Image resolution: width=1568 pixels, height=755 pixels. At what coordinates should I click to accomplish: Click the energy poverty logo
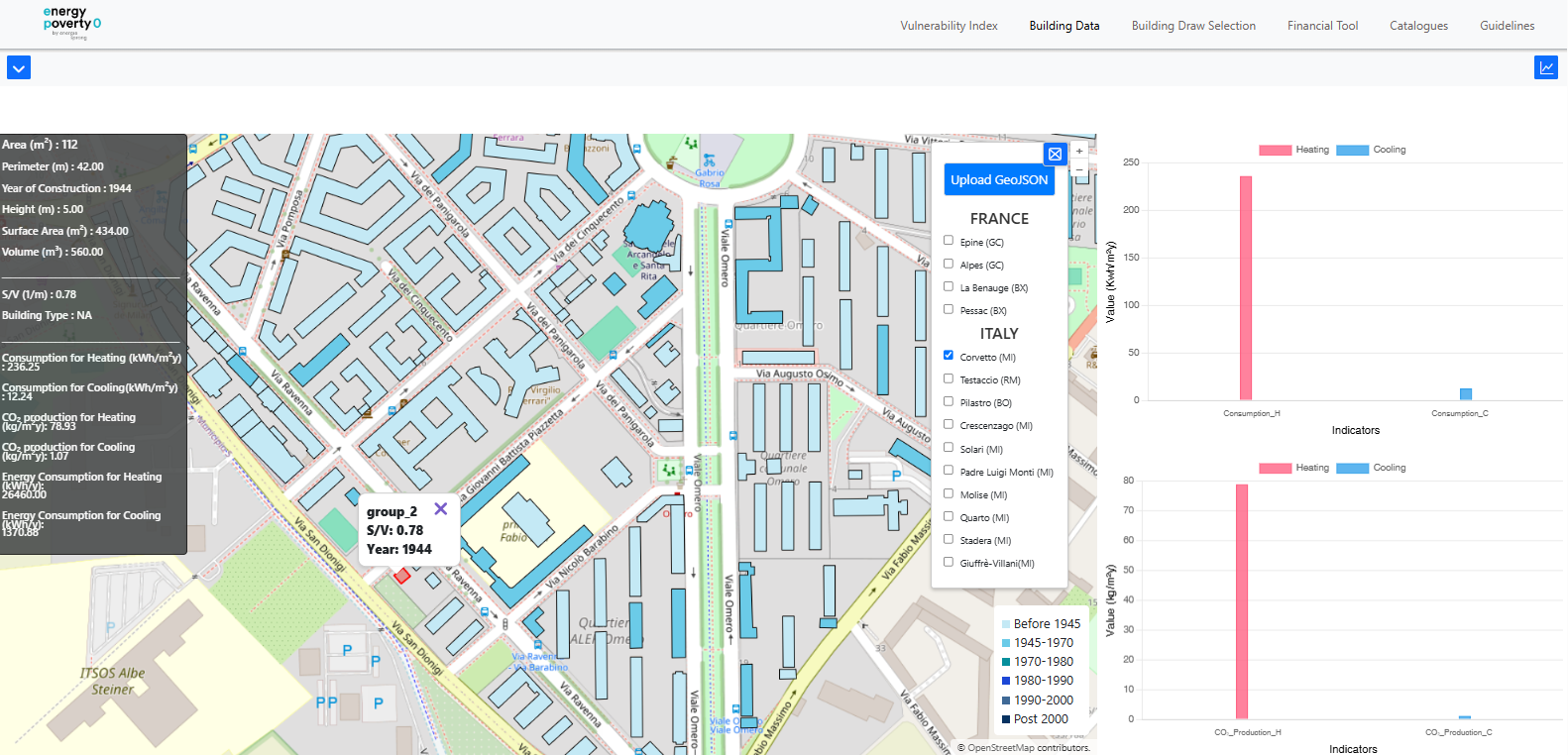71,22
